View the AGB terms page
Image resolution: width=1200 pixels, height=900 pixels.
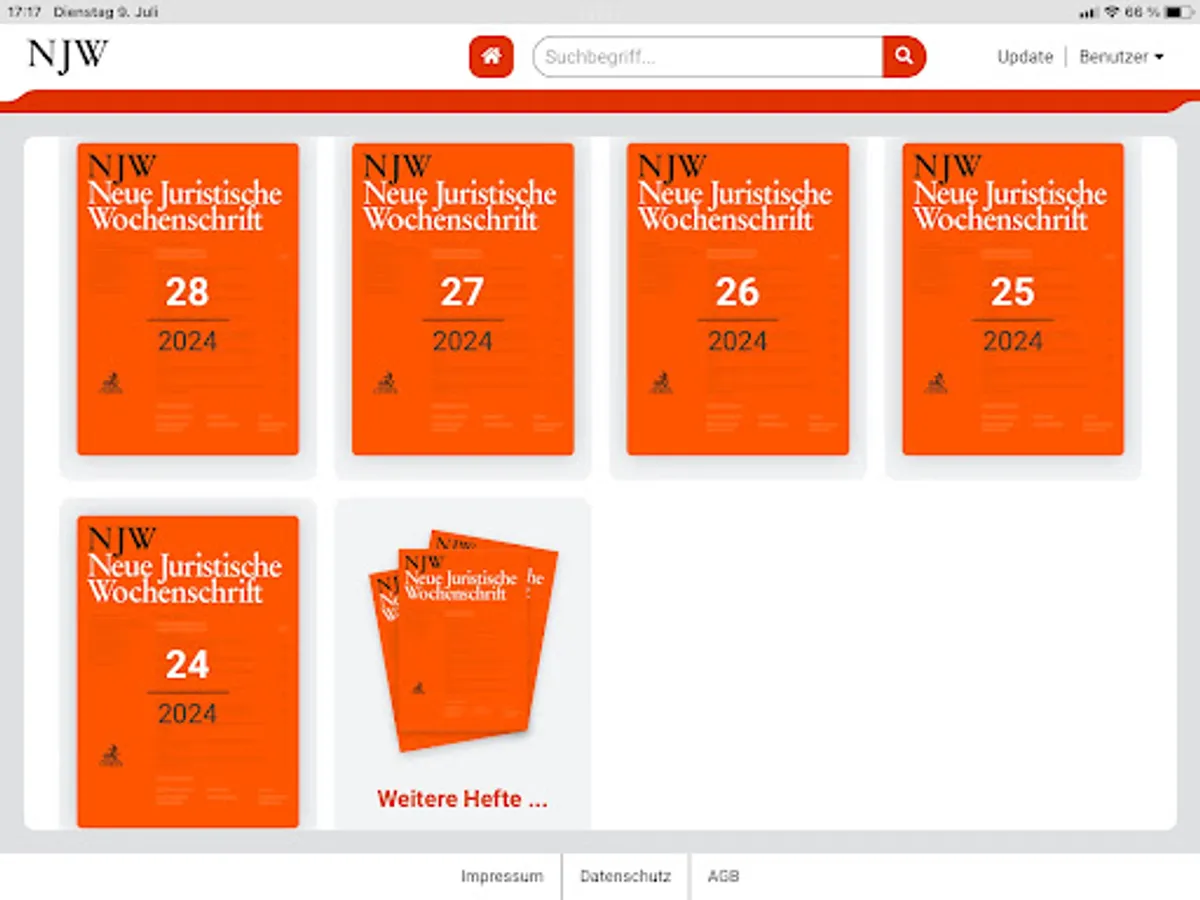coord(723,876)
